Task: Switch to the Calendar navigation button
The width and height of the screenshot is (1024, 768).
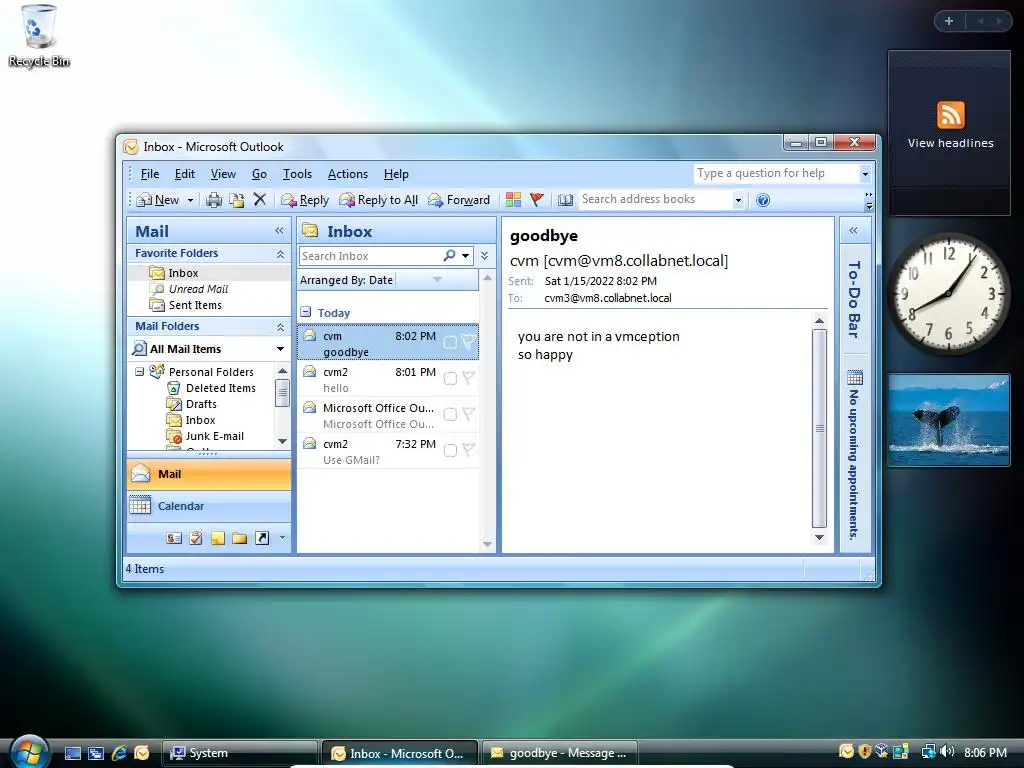Action: point(209,506)
